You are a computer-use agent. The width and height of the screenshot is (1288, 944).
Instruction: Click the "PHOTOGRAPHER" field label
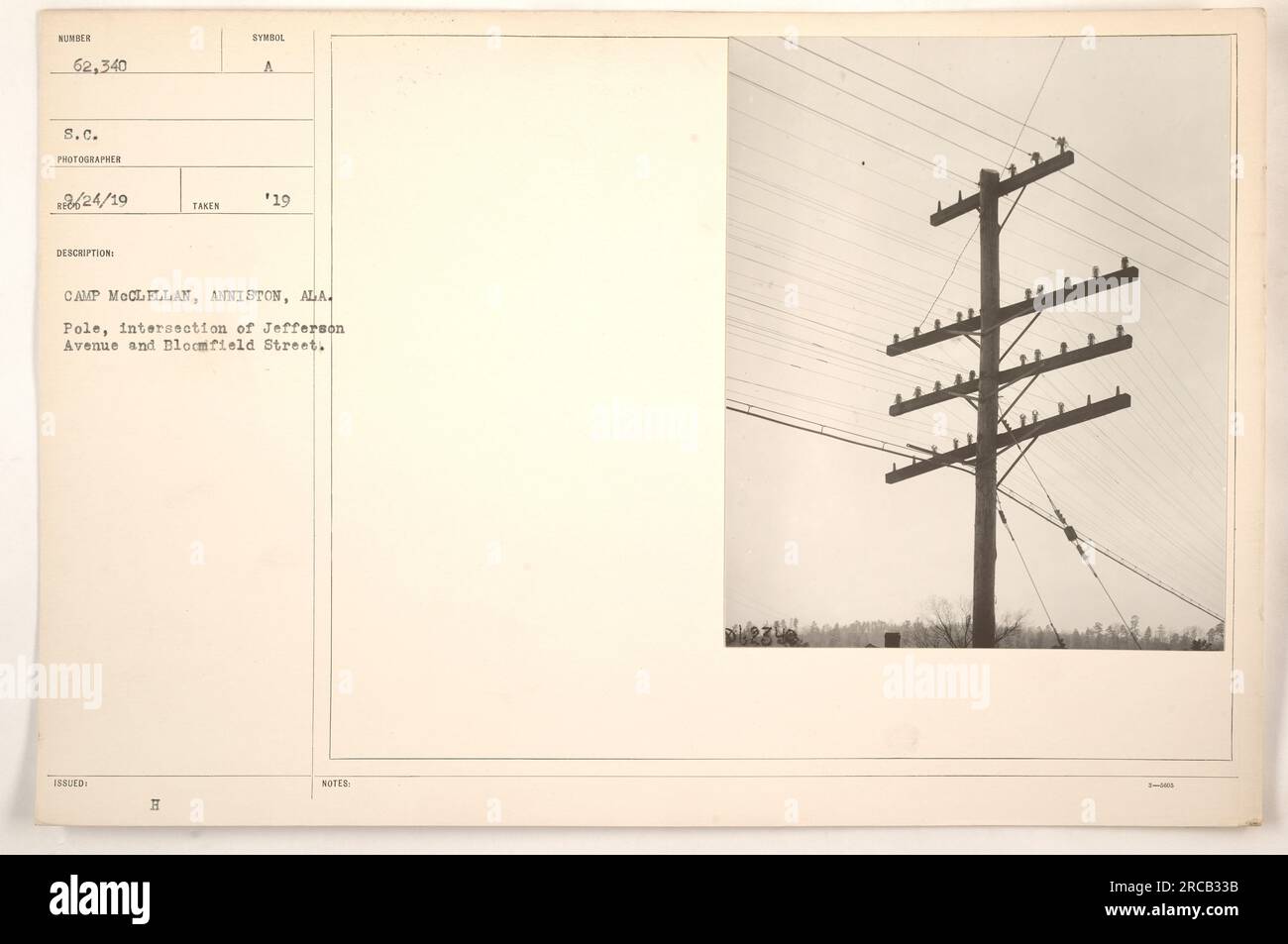89,158
